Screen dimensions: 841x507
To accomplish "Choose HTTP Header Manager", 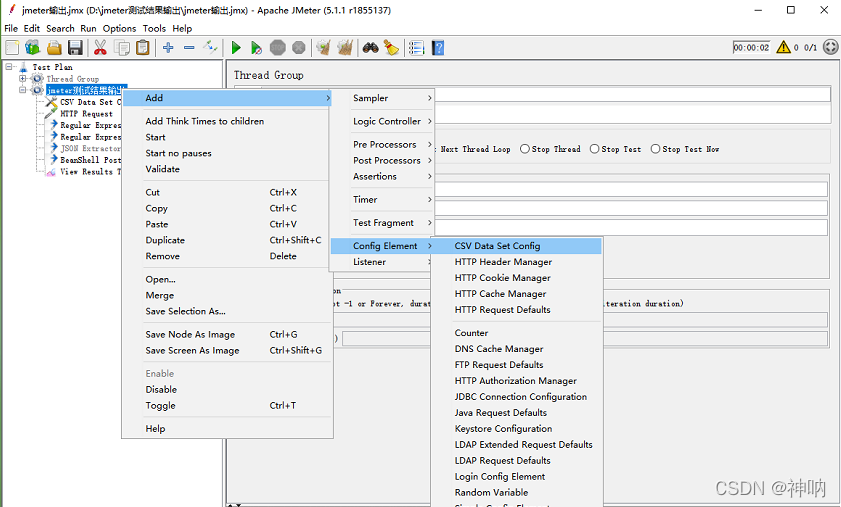I will pos(517,262).
